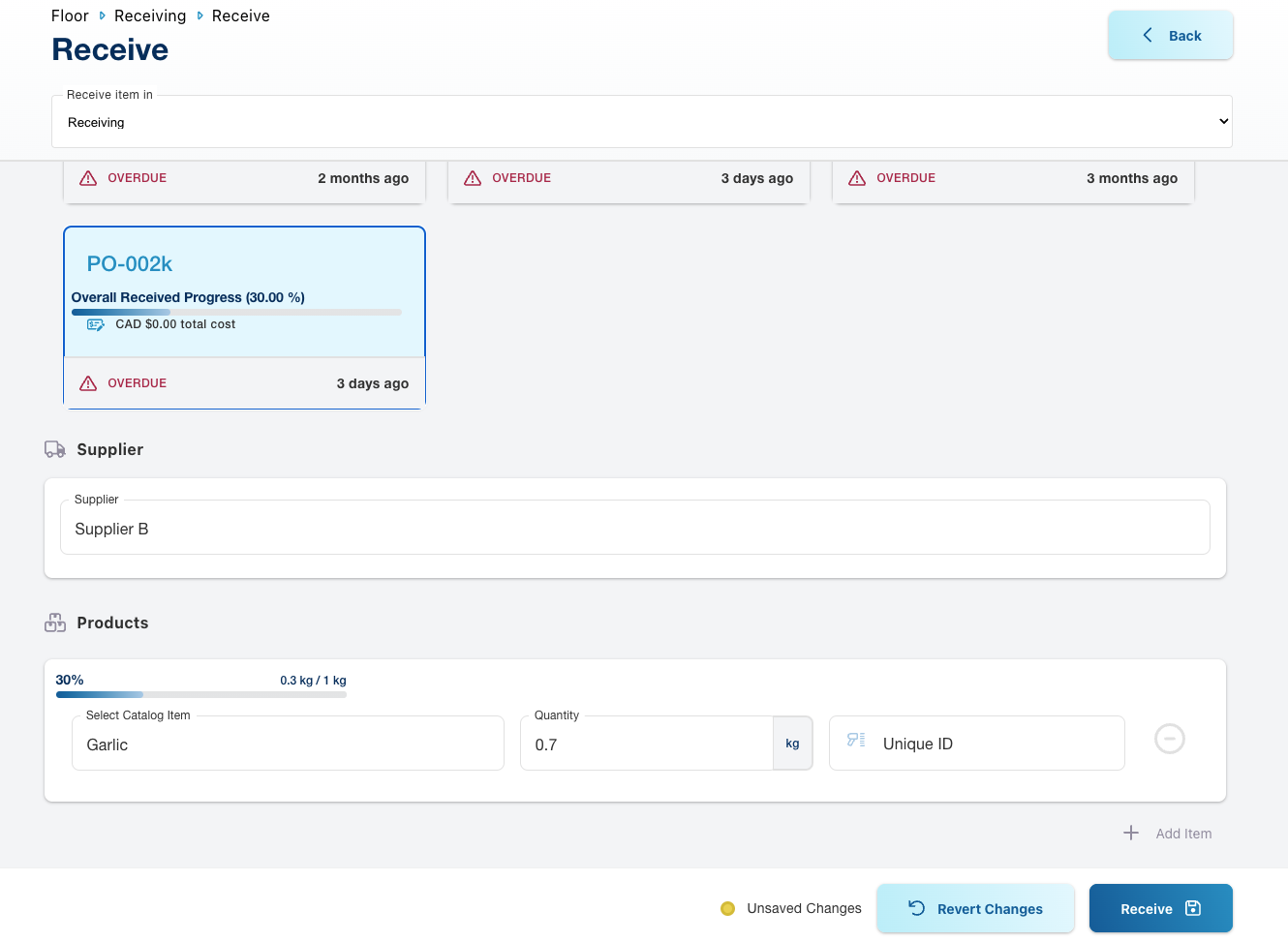Click the Supplier truck icon

(x=55, y=449)
